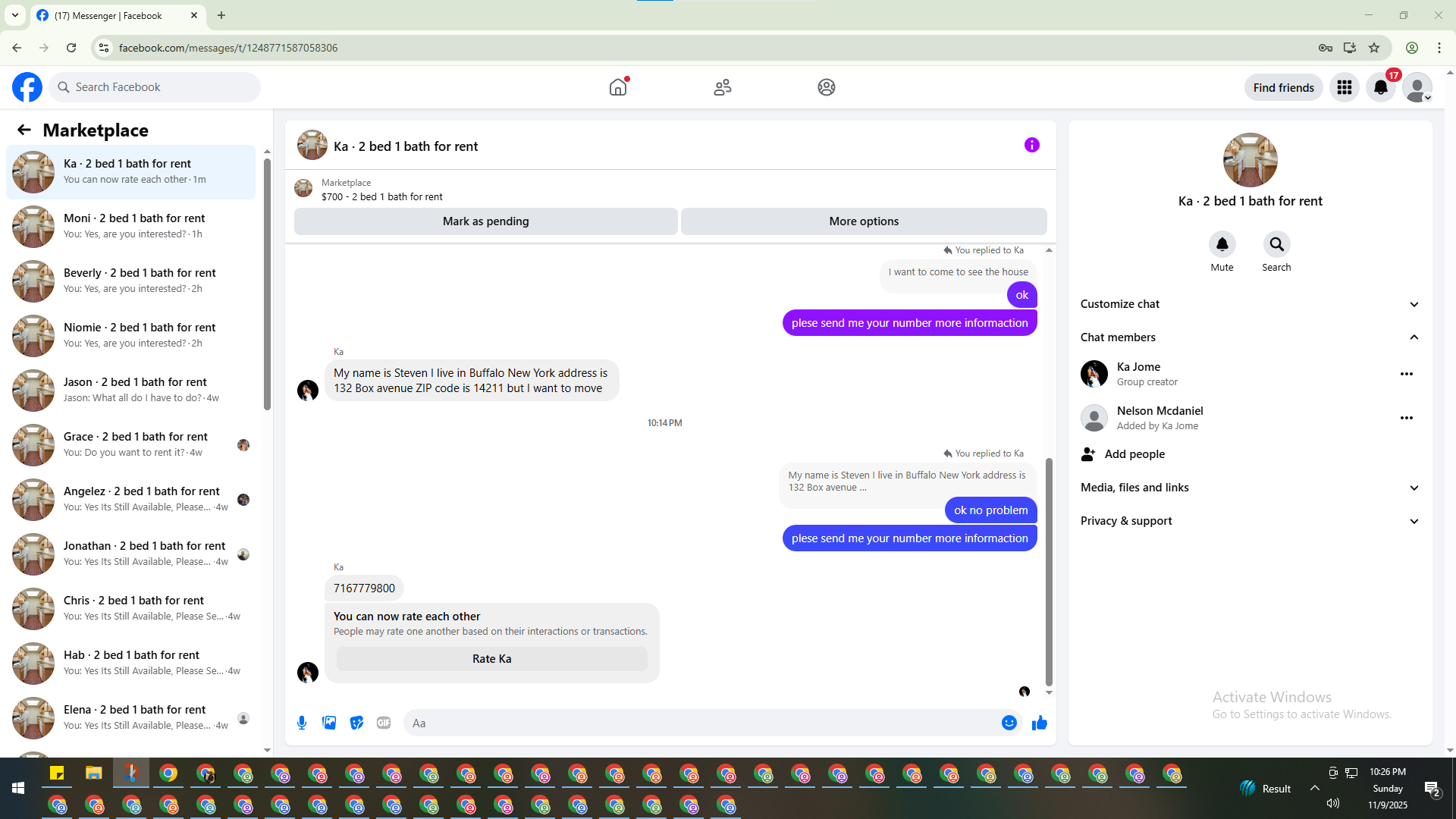The height and width of the screenshot is (819, 1456).
Task: Open the Windows notification center
Action: [1432, 789]
